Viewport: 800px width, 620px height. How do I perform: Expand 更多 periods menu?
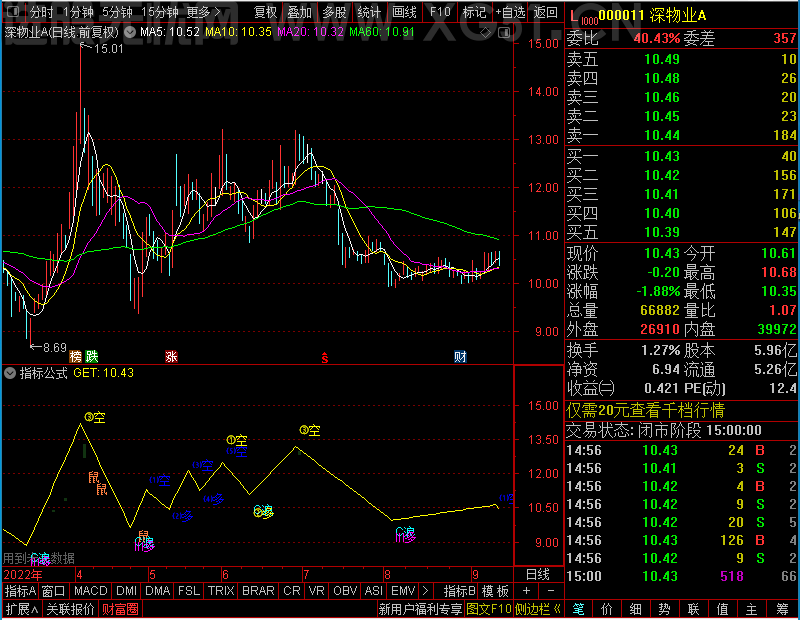(203, 12)
